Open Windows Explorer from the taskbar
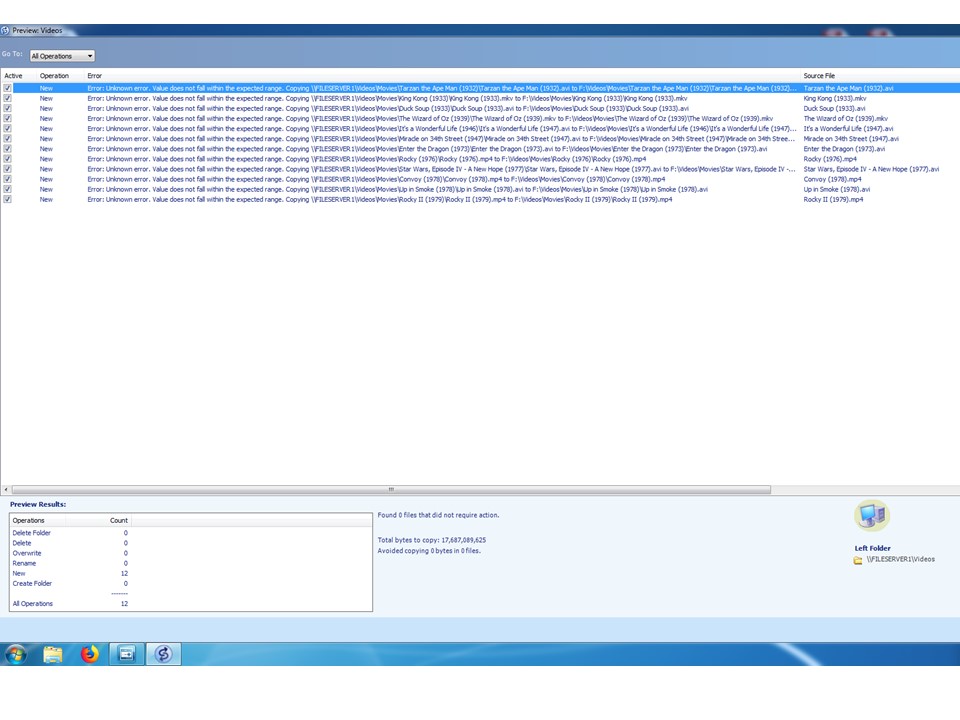 [x=53, y=654]
